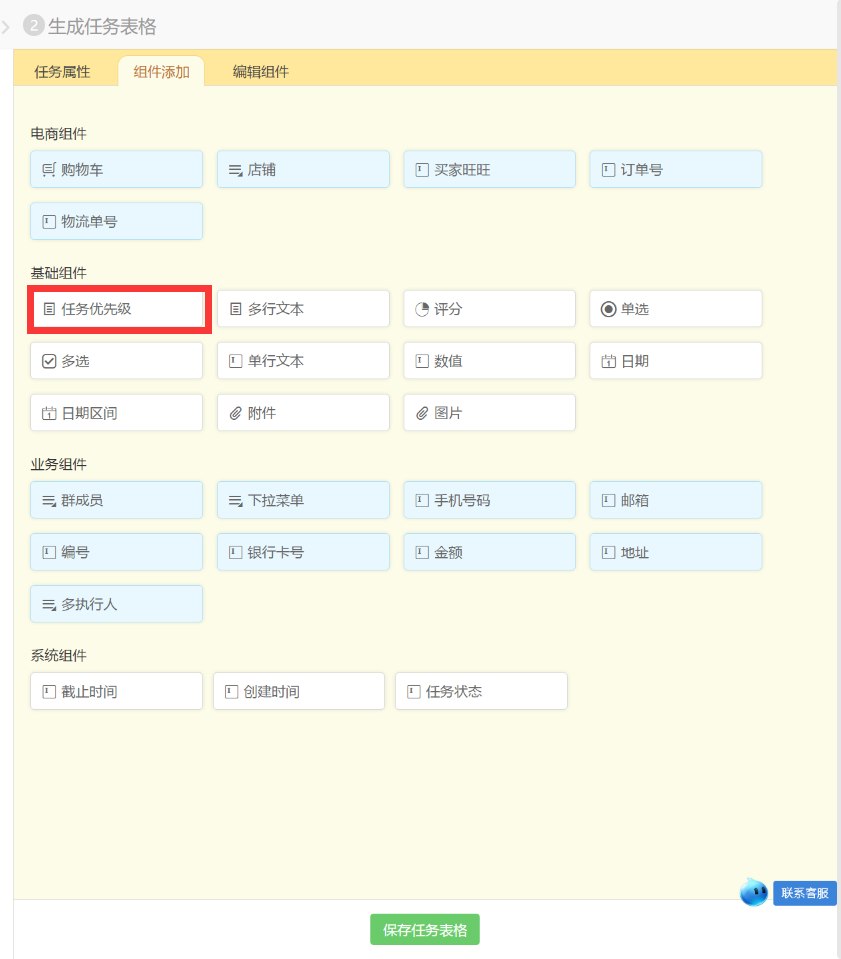Add the 购物车 shopping cart component
Image resolution: width=841 pixels, height=959 pixels.
[116, 170]
